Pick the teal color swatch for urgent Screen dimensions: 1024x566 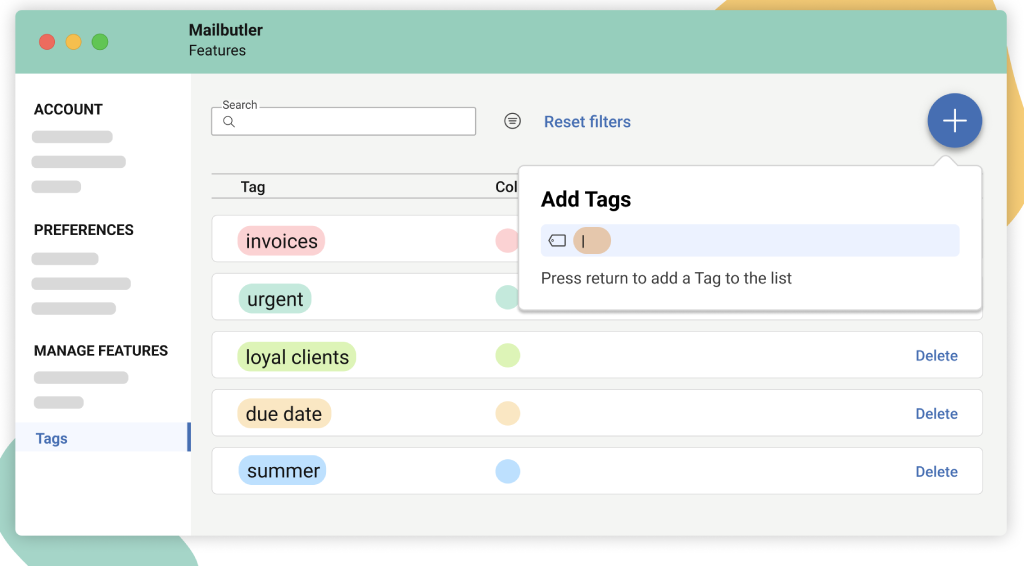click(x=506, y=297)
